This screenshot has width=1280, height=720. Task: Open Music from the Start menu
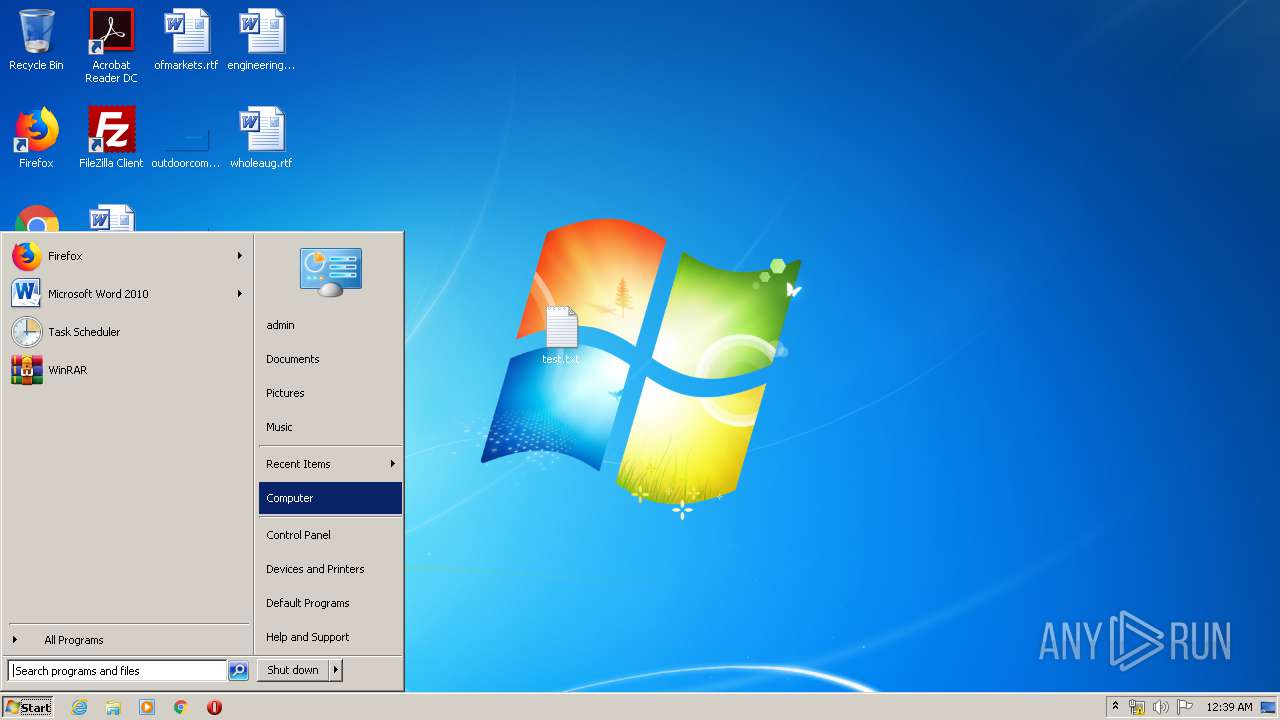(330, 427)
